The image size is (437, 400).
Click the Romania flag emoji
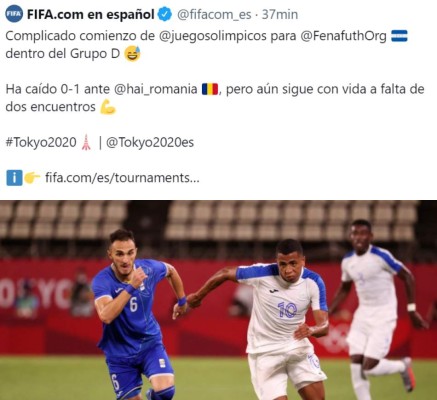click(x=210, y=89)
